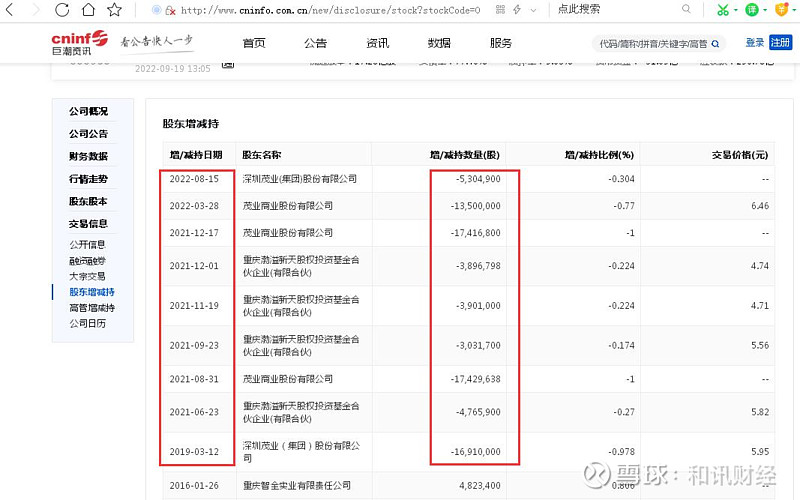The width and height of the screenshot is (800, 500).
Task: Click the lightning speed mode icon
Action: click(517, 9)
